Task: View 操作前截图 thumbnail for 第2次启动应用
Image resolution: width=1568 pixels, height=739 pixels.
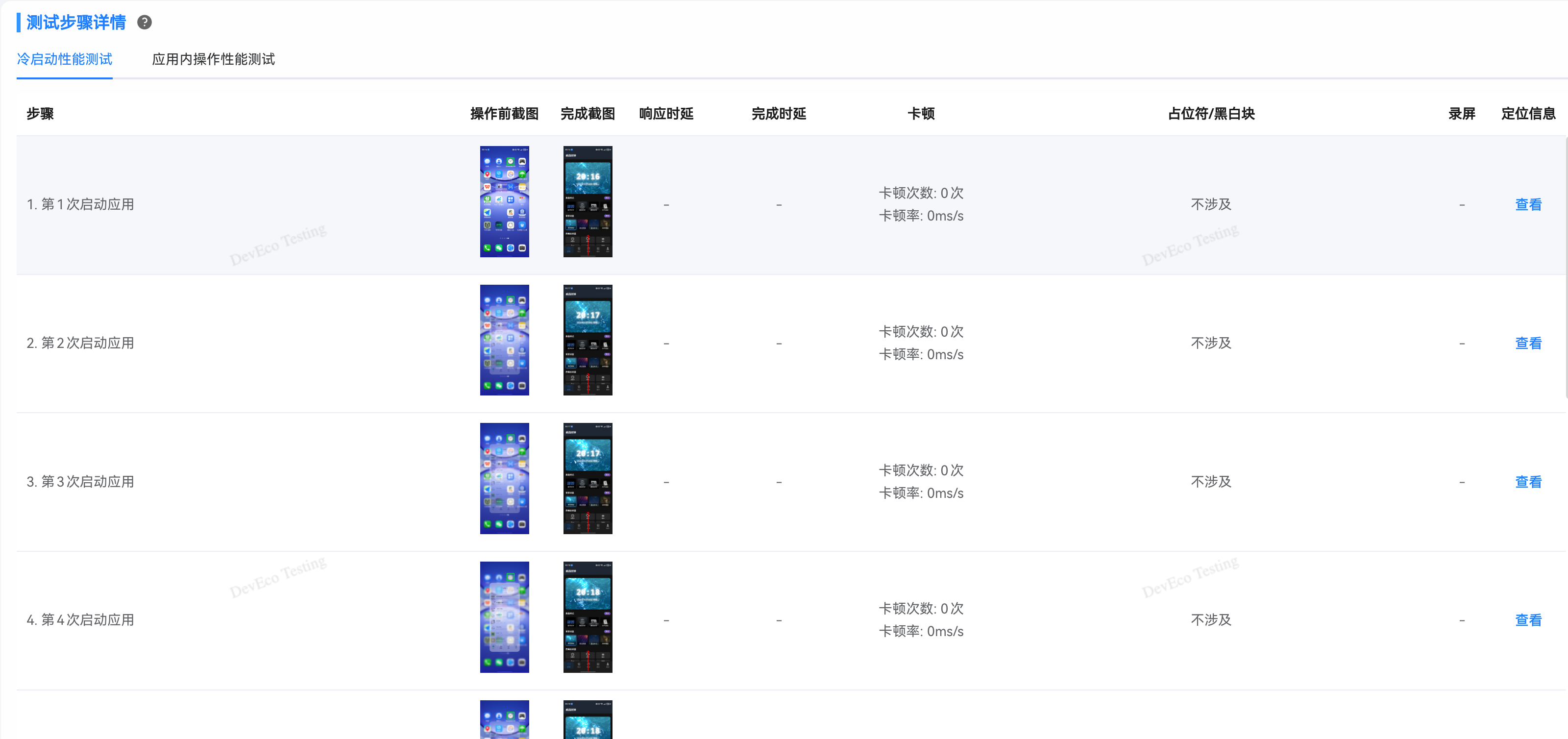Action: click(505, 340)
